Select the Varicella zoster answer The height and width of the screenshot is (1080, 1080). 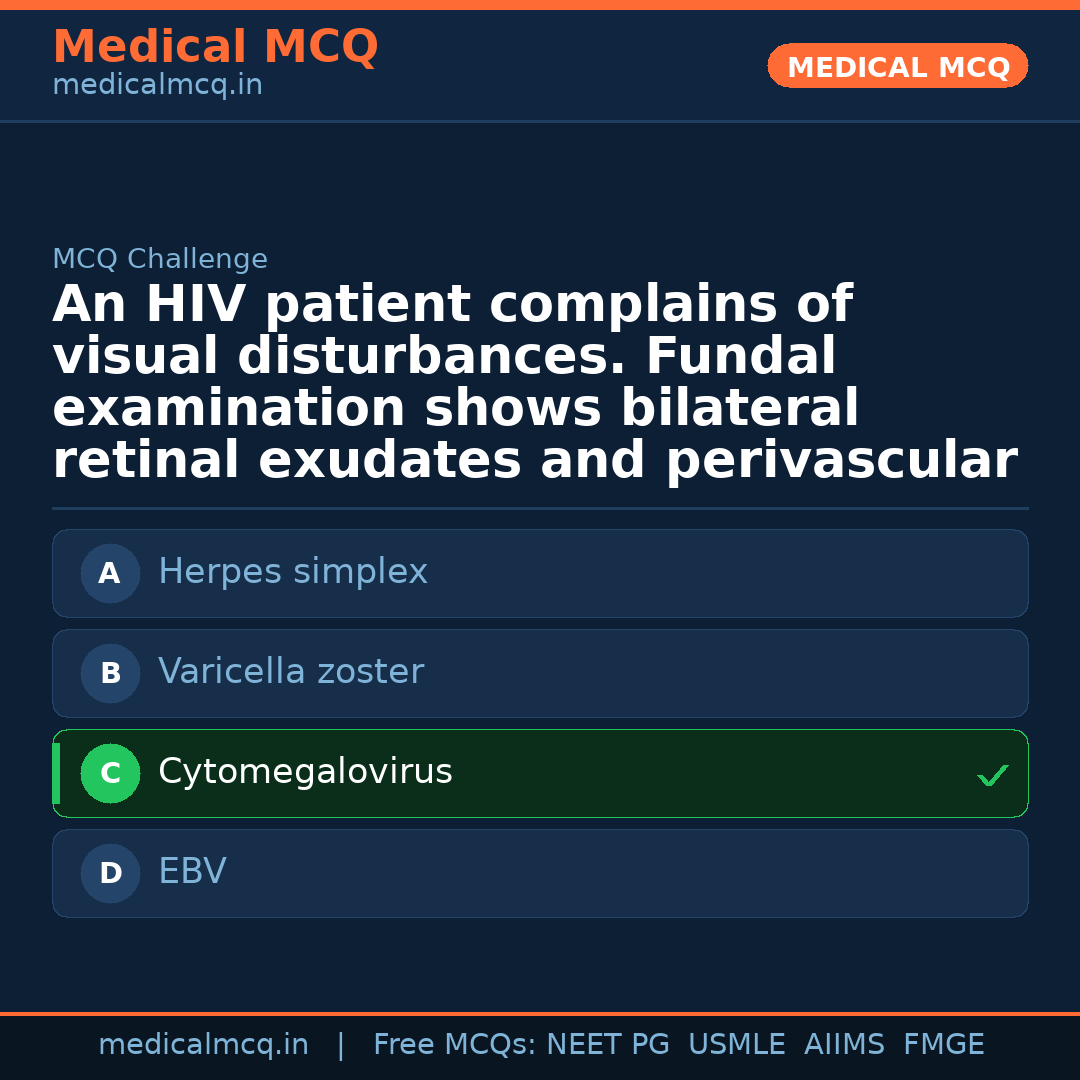(x=291, y=672)
